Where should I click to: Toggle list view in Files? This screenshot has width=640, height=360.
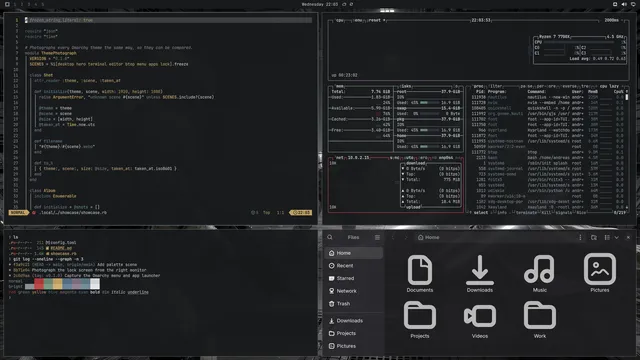[x=607, y=237]
